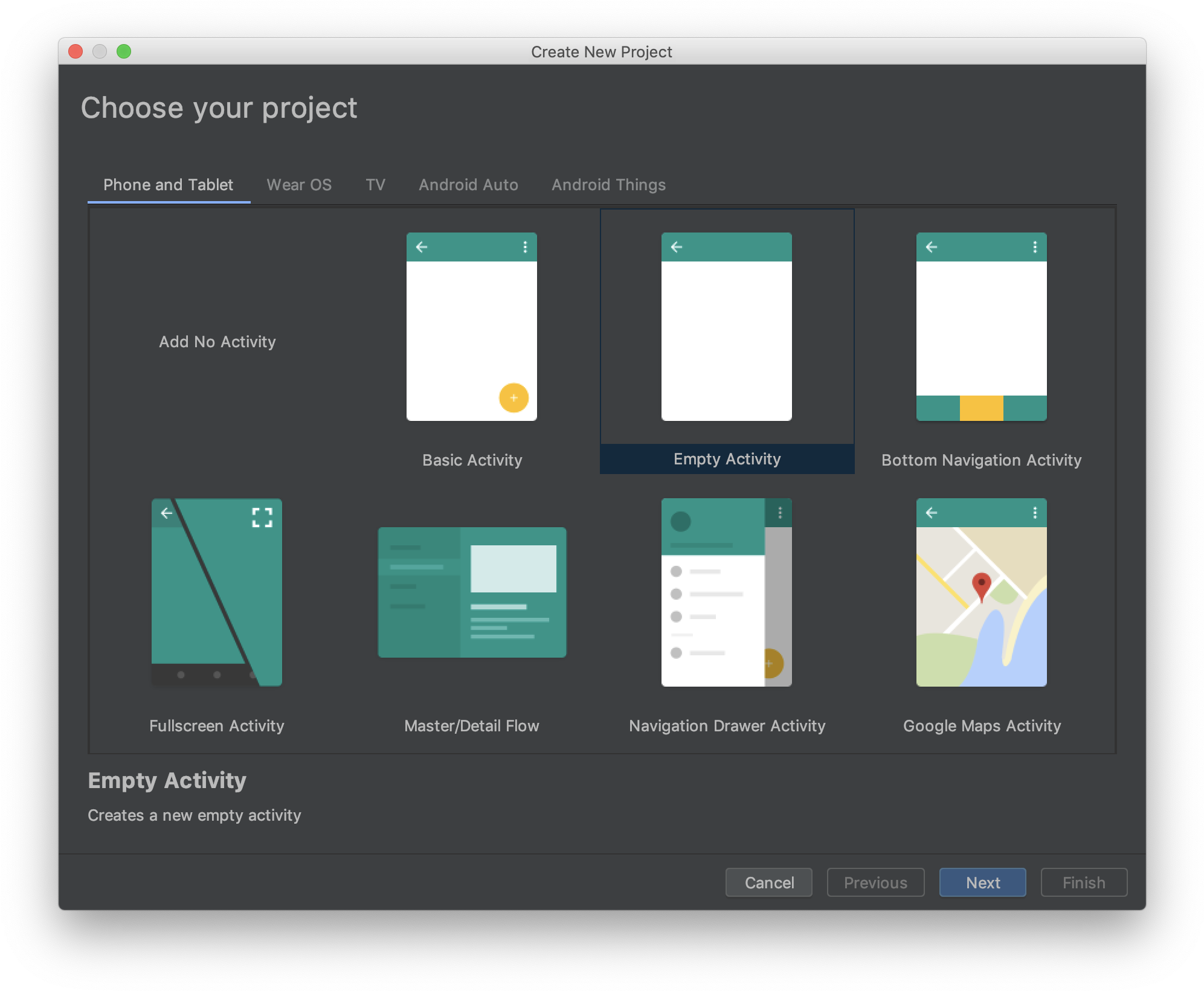Pick the Google Maps Activity template
The image size is (1204, 991).
point(981,592)
